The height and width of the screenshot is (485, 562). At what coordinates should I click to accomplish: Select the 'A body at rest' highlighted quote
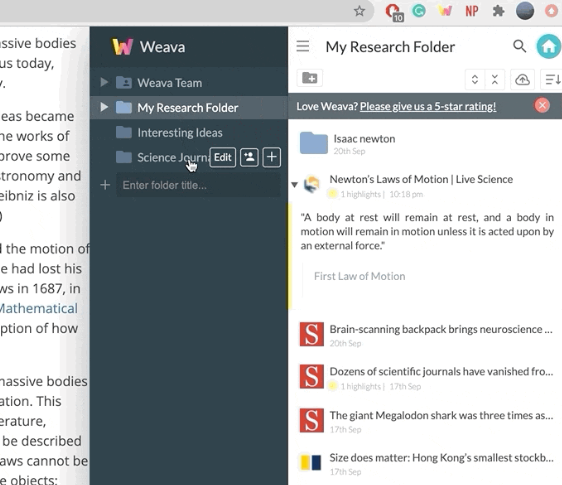(427, 232)
